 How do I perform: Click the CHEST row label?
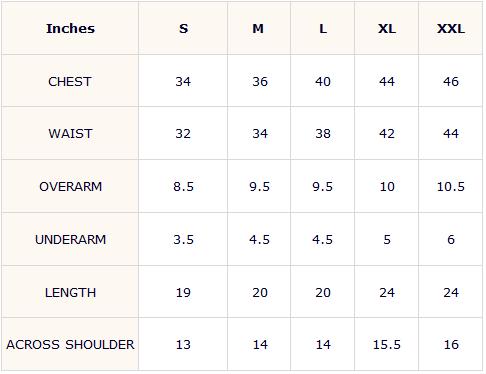coord(70,81)
